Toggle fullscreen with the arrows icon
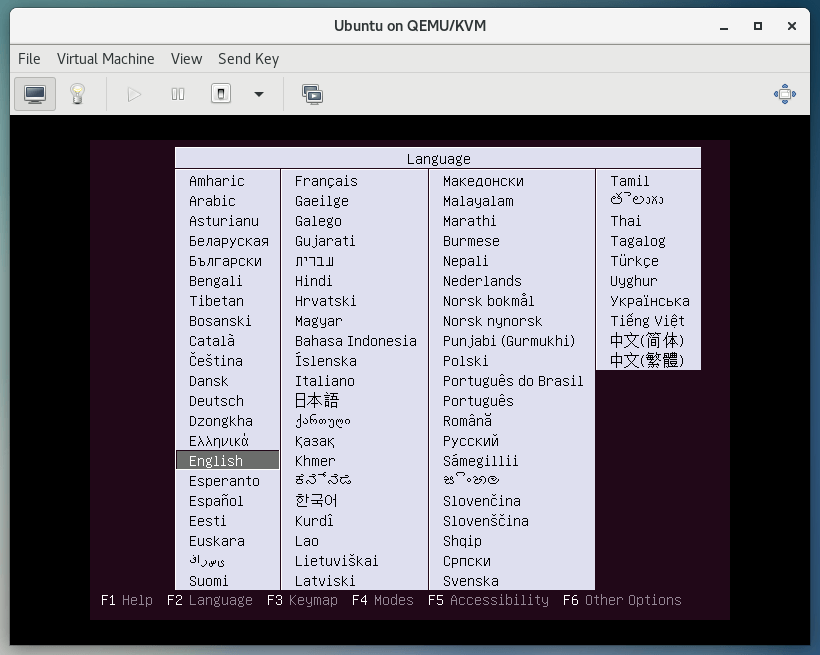Image resolution: width=820 pixels, height=655 pixels. [785, 93]
